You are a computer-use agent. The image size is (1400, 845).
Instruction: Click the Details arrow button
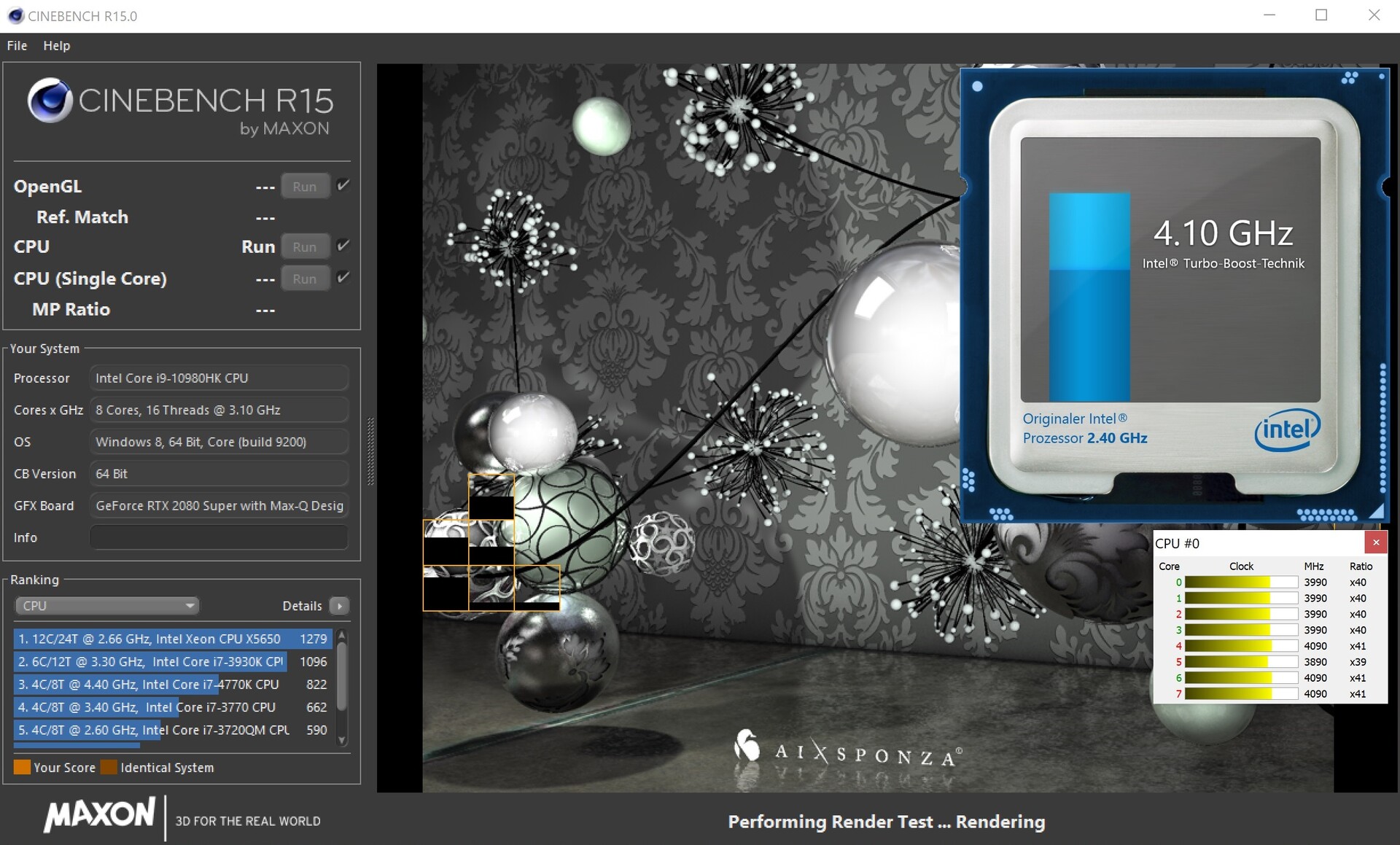[x=339, y=606]
